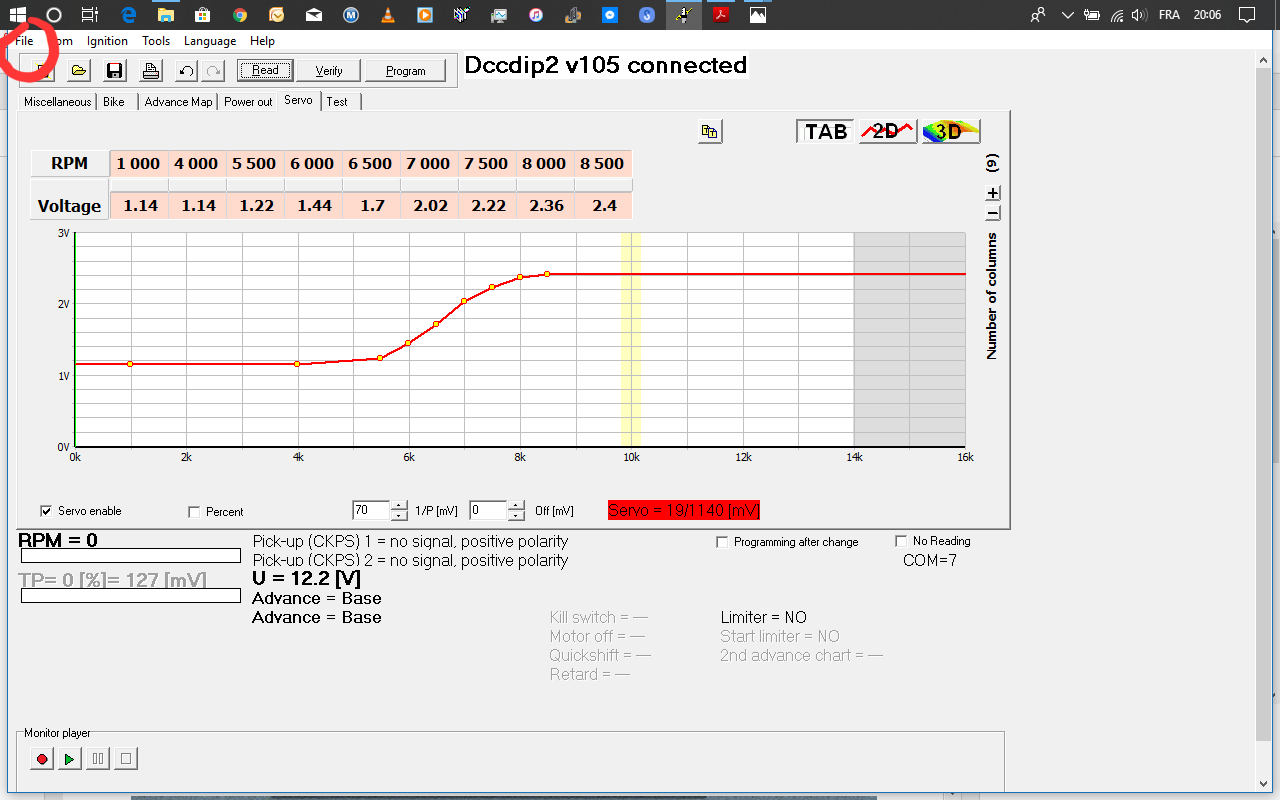Screen dimensions: 1280x800
Task: Select the Servo tab
Action: pyautogui.click(x=298, y=101)
